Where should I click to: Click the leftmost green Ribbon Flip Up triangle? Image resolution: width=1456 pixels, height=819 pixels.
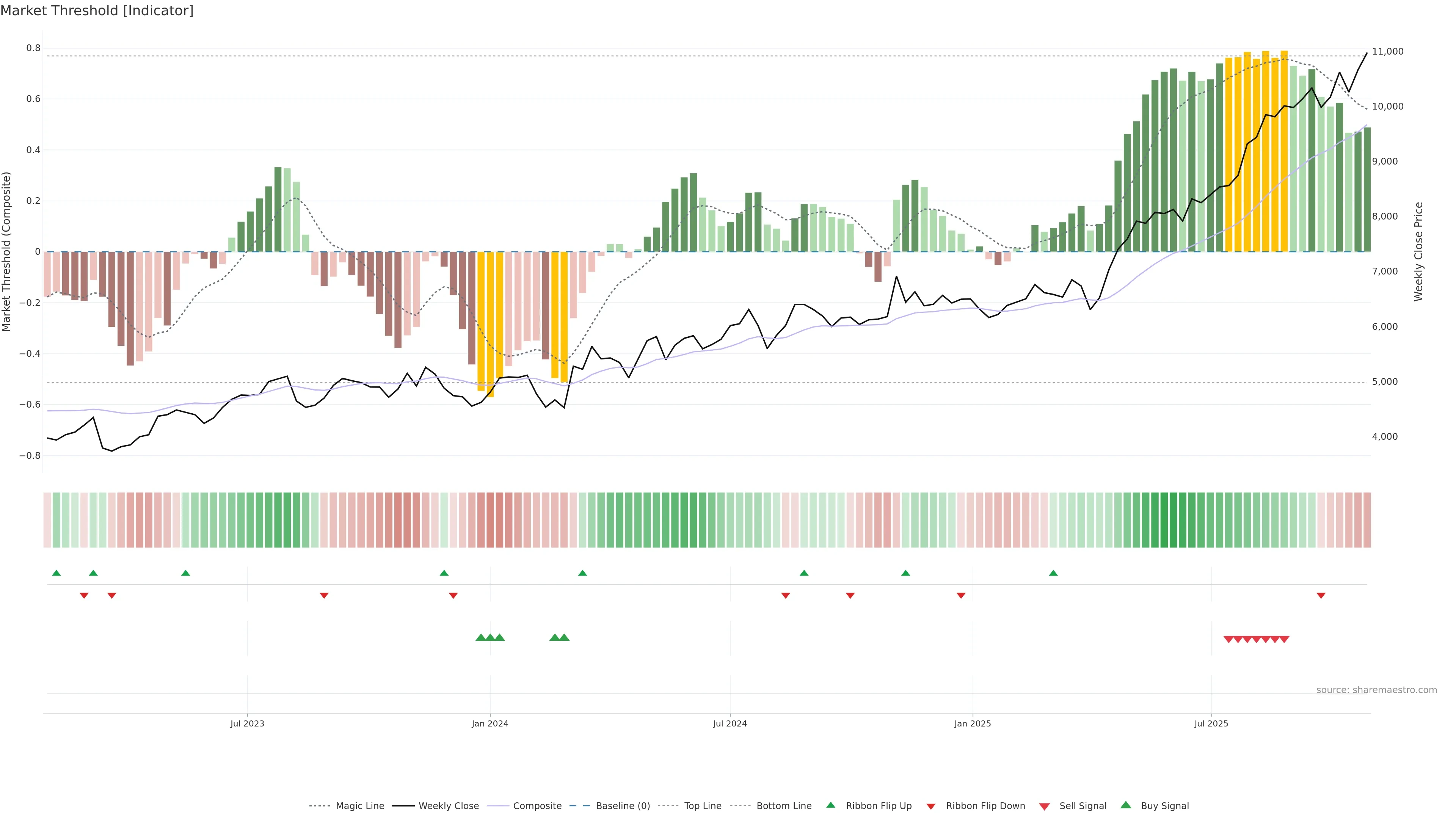[56, 573]
